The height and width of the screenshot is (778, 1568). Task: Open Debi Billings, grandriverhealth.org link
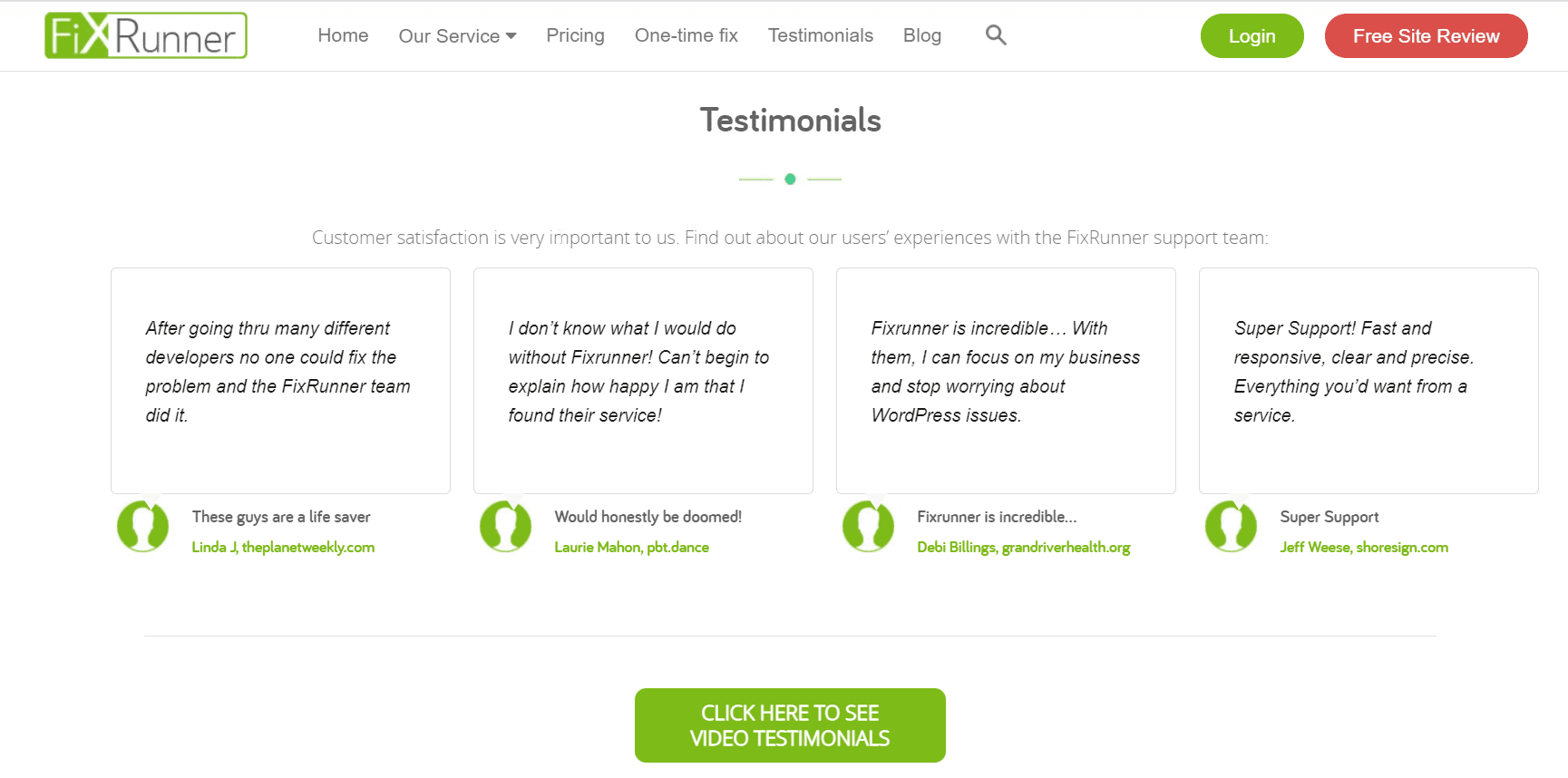[1023, 548]
